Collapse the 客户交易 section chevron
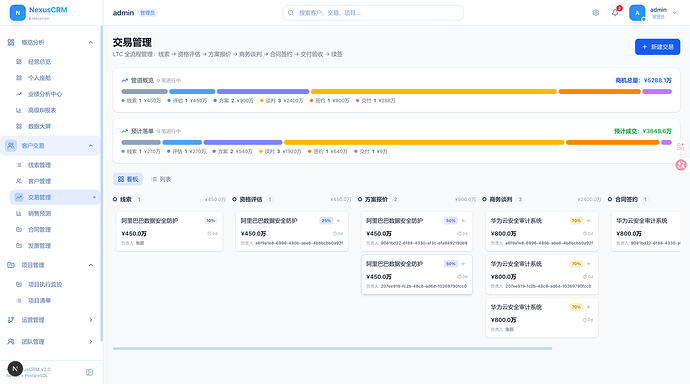This screenshot has height=384, width=690. pos(91,146)
